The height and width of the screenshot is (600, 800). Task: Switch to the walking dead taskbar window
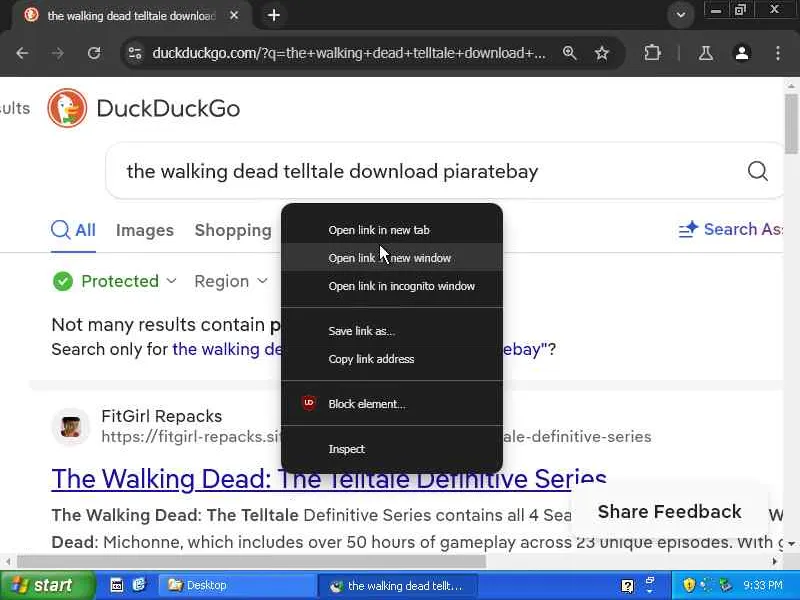click(x=398, y=585)
